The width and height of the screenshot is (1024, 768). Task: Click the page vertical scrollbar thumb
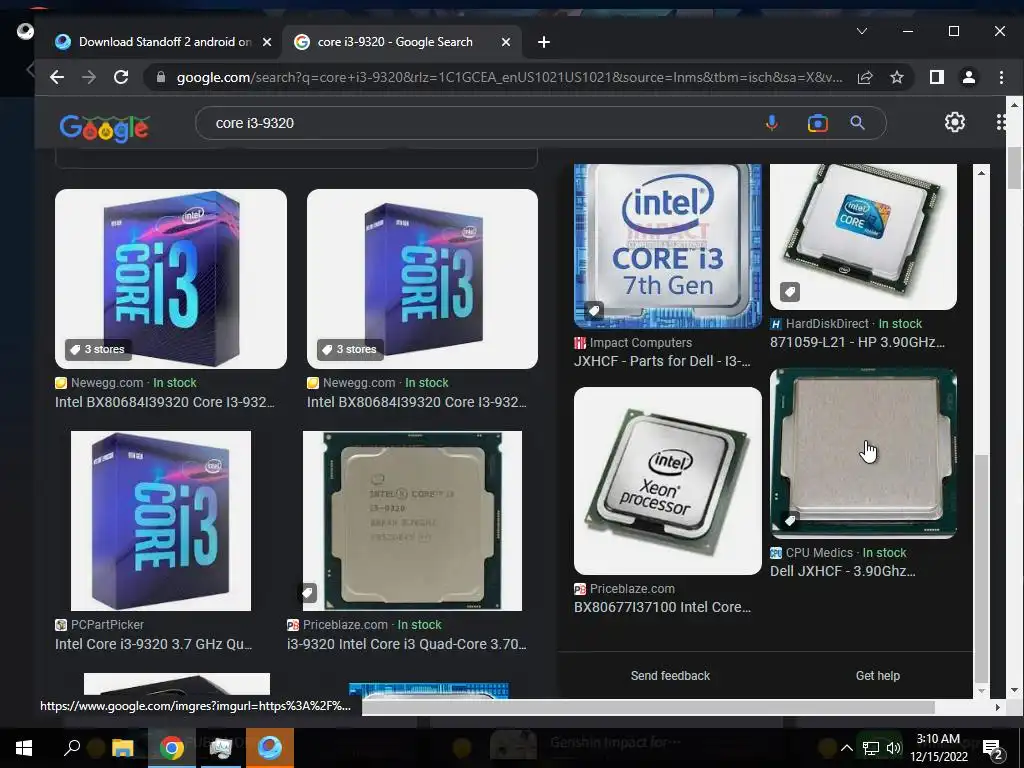1014,167
